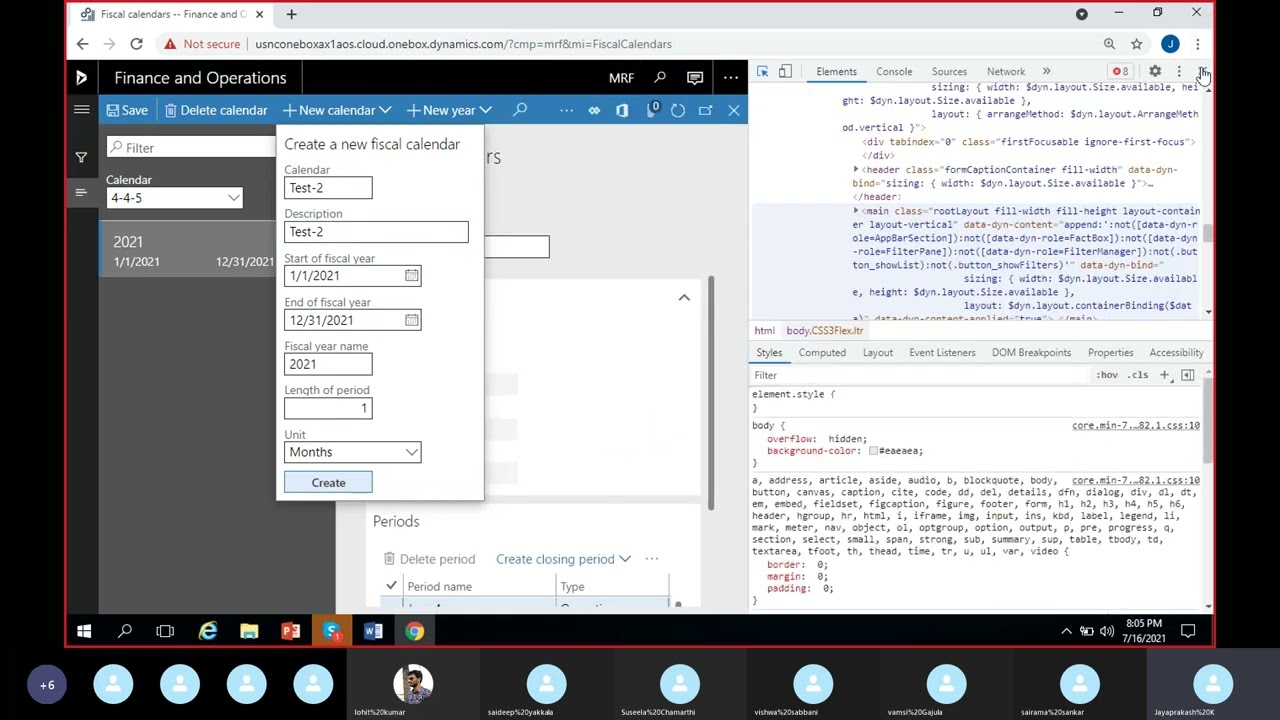Select the DevTools inspect element tool
The width and height of the screenshot is (1280, 720).
click(763, 72)
